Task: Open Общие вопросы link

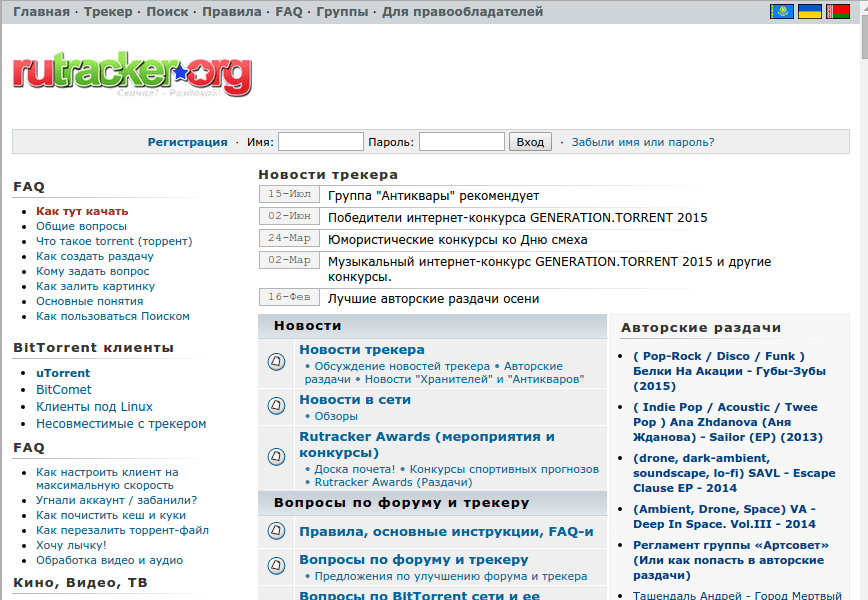Action: [81, 226]
